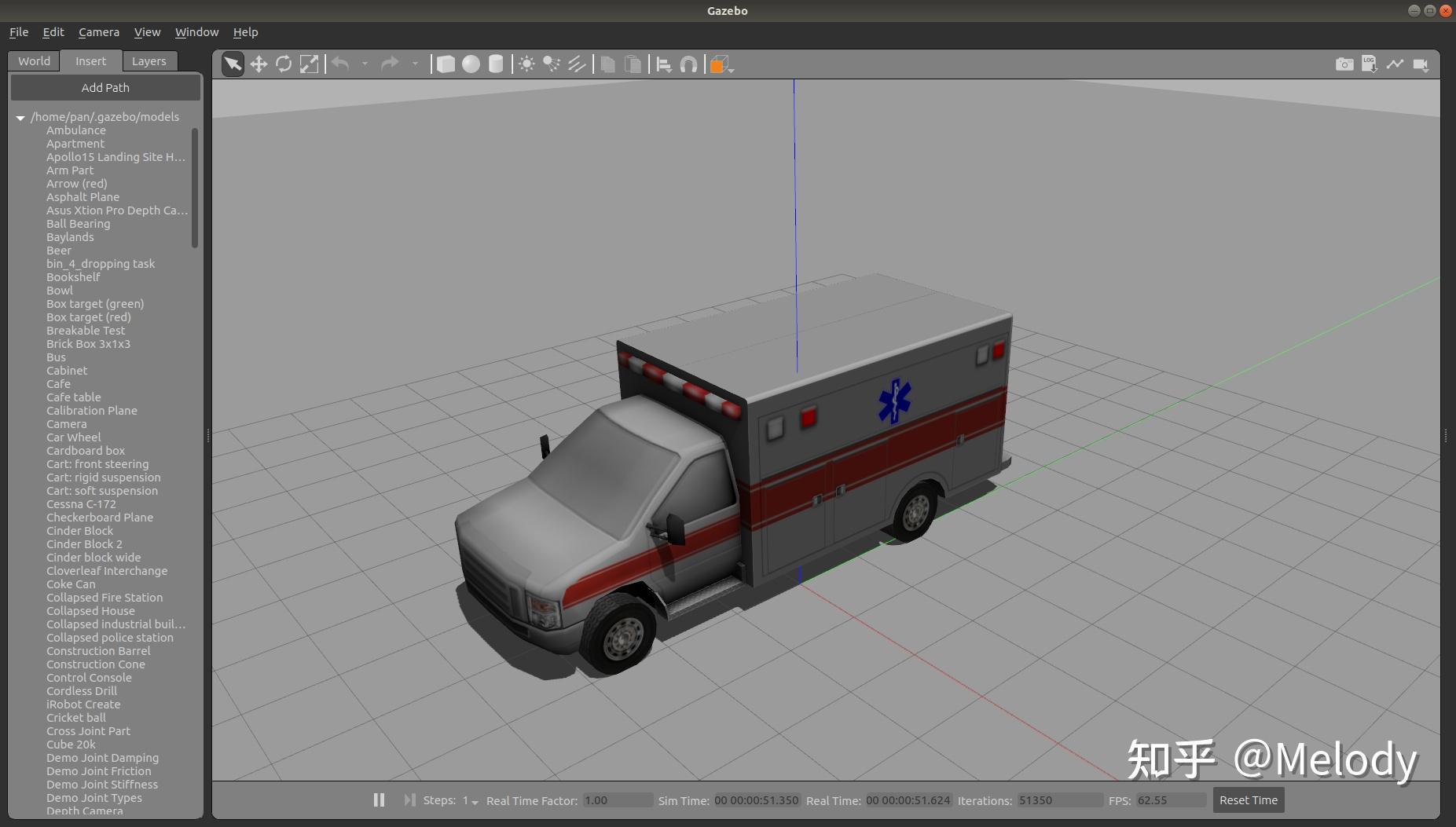Select the Apartment model
The image size is (1456, 827).
click(75, 144)
